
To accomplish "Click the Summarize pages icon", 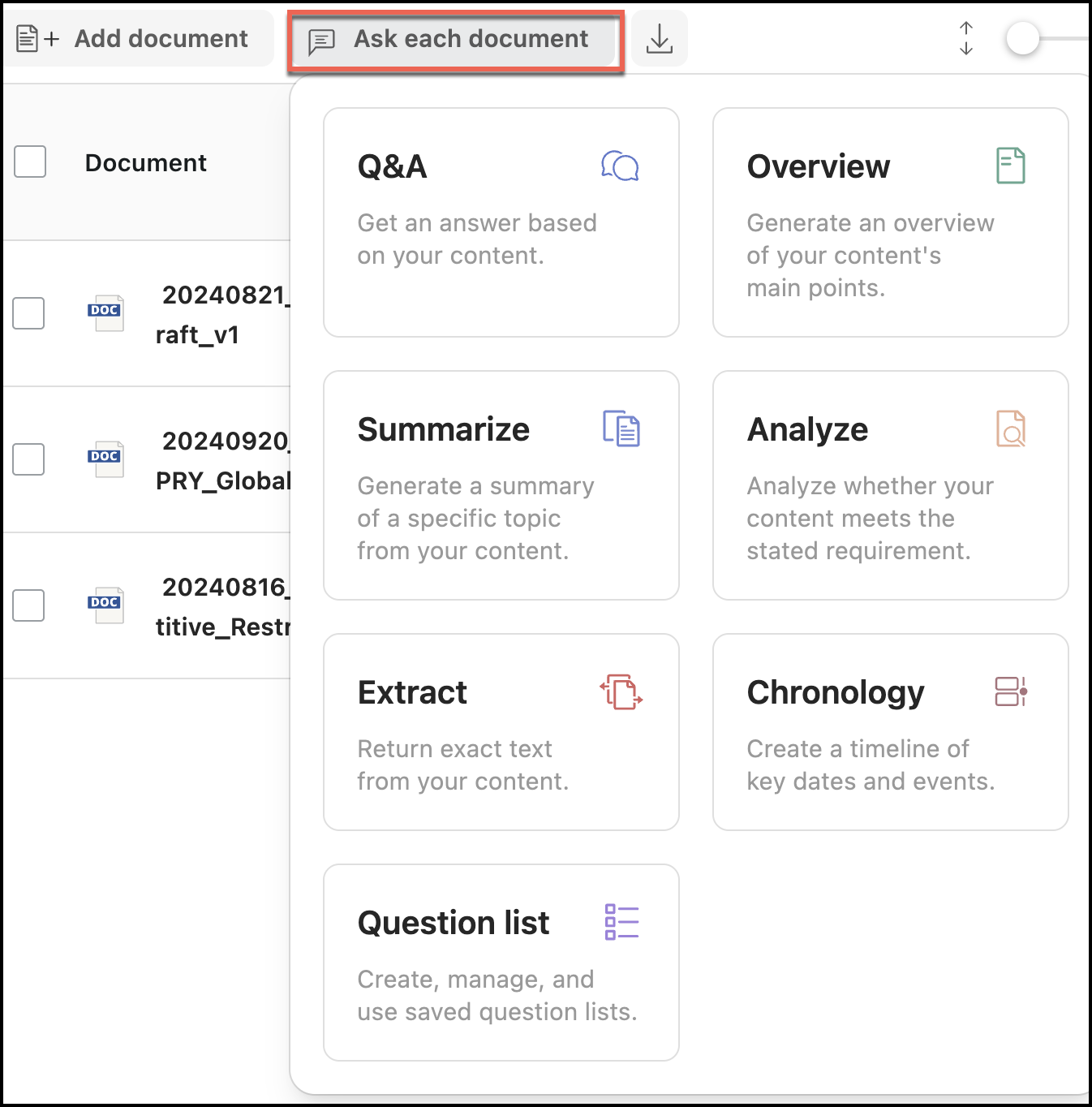I will click(x=621, y=429).
